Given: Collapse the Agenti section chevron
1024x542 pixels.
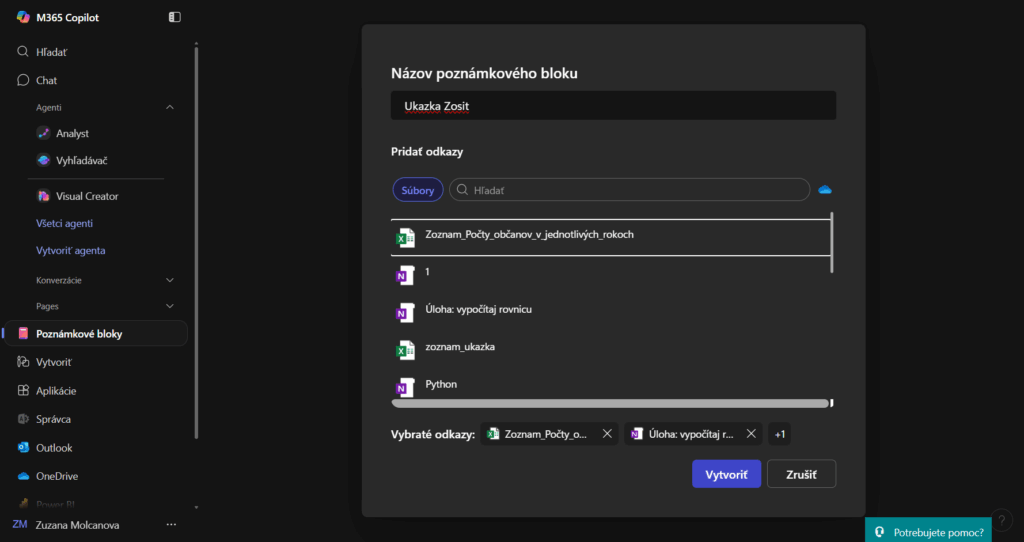Looking at the screenshot, I should coord(170,107).
